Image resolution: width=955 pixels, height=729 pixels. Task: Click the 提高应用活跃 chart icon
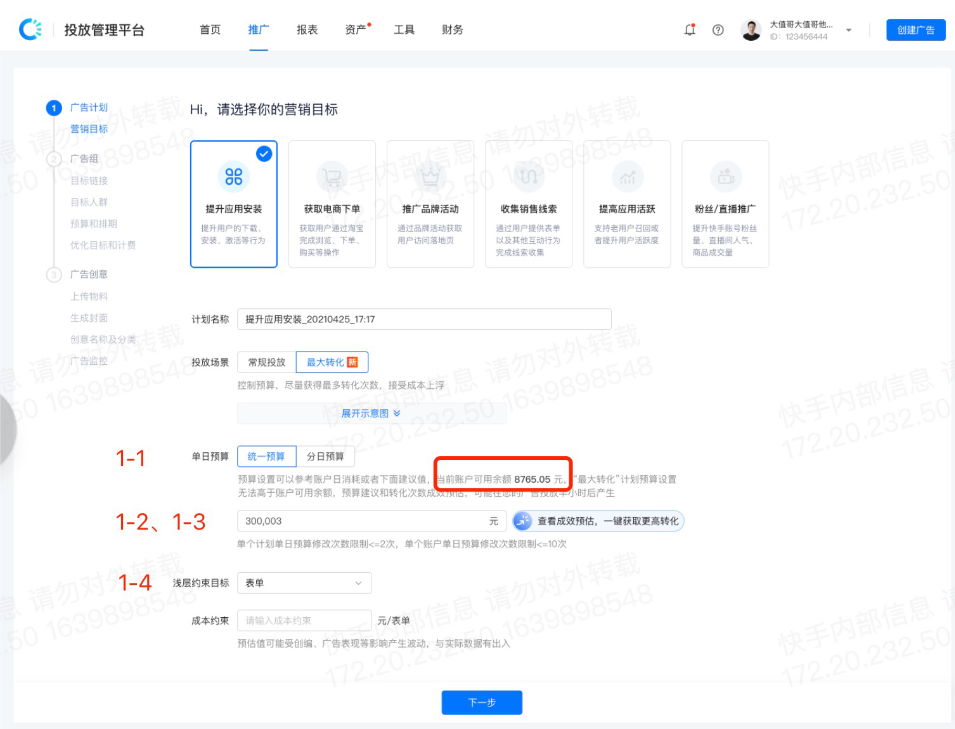pyautogui.click(x=626, y=177)
